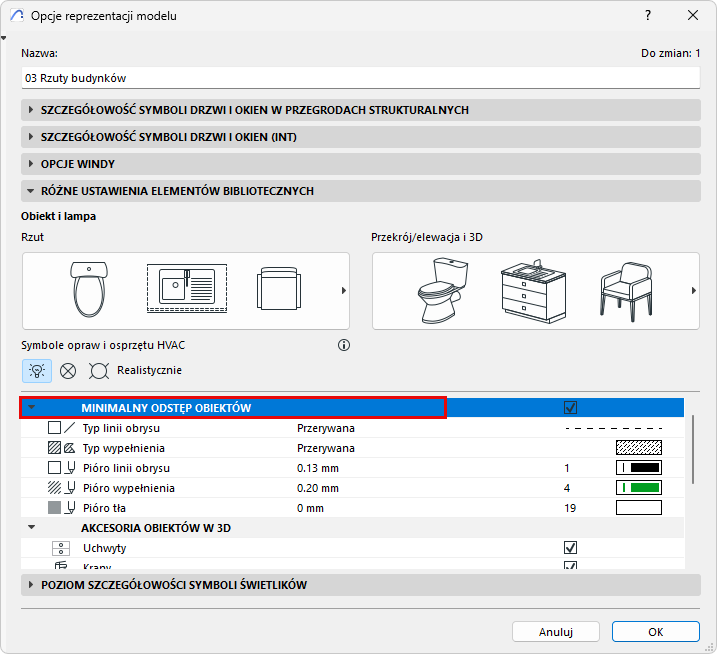Toggle the Krany checkbox
The height and width of the screenshot is (654, 717).
[x=570, y=565]
